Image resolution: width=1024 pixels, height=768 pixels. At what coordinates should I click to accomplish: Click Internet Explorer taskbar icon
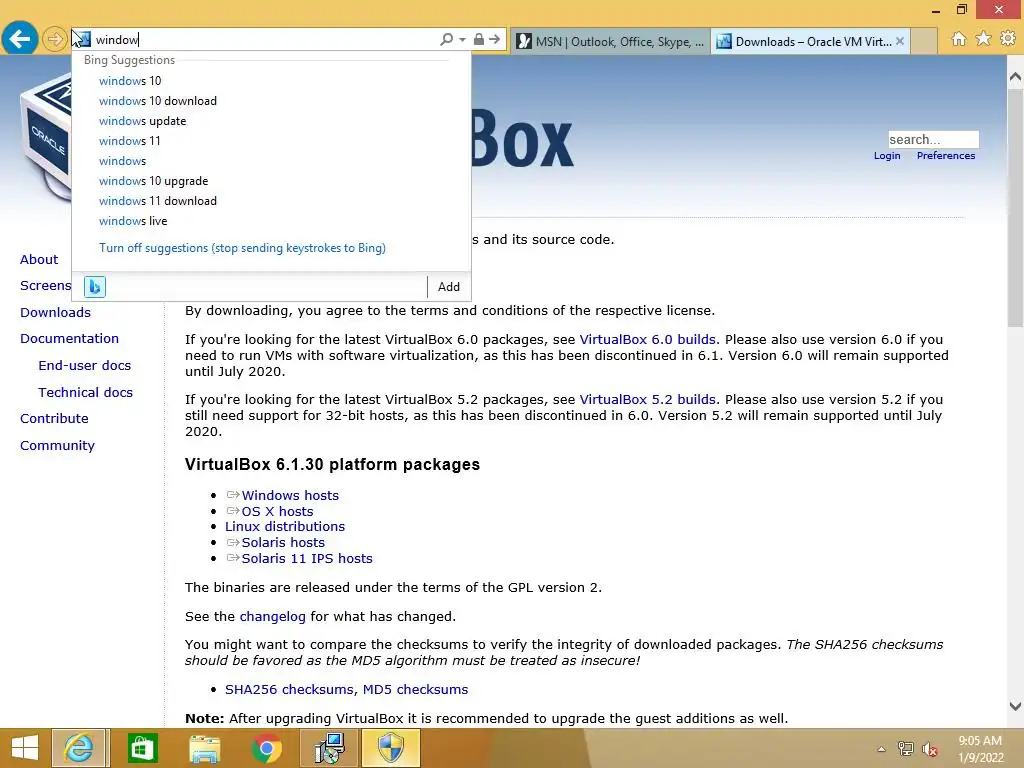[78, 748]
